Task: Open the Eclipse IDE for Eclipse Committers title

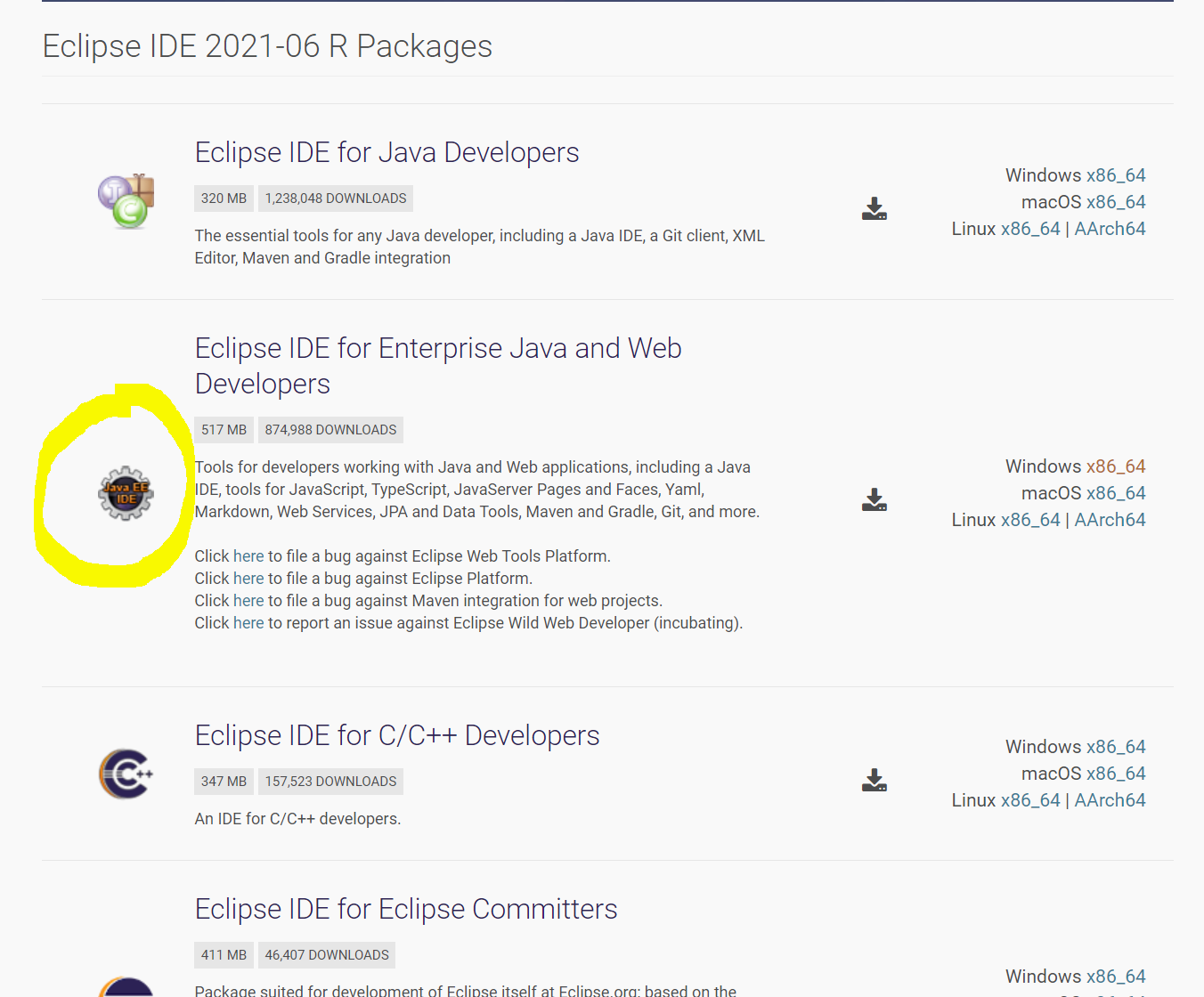Action: click(x=406, y=909)
